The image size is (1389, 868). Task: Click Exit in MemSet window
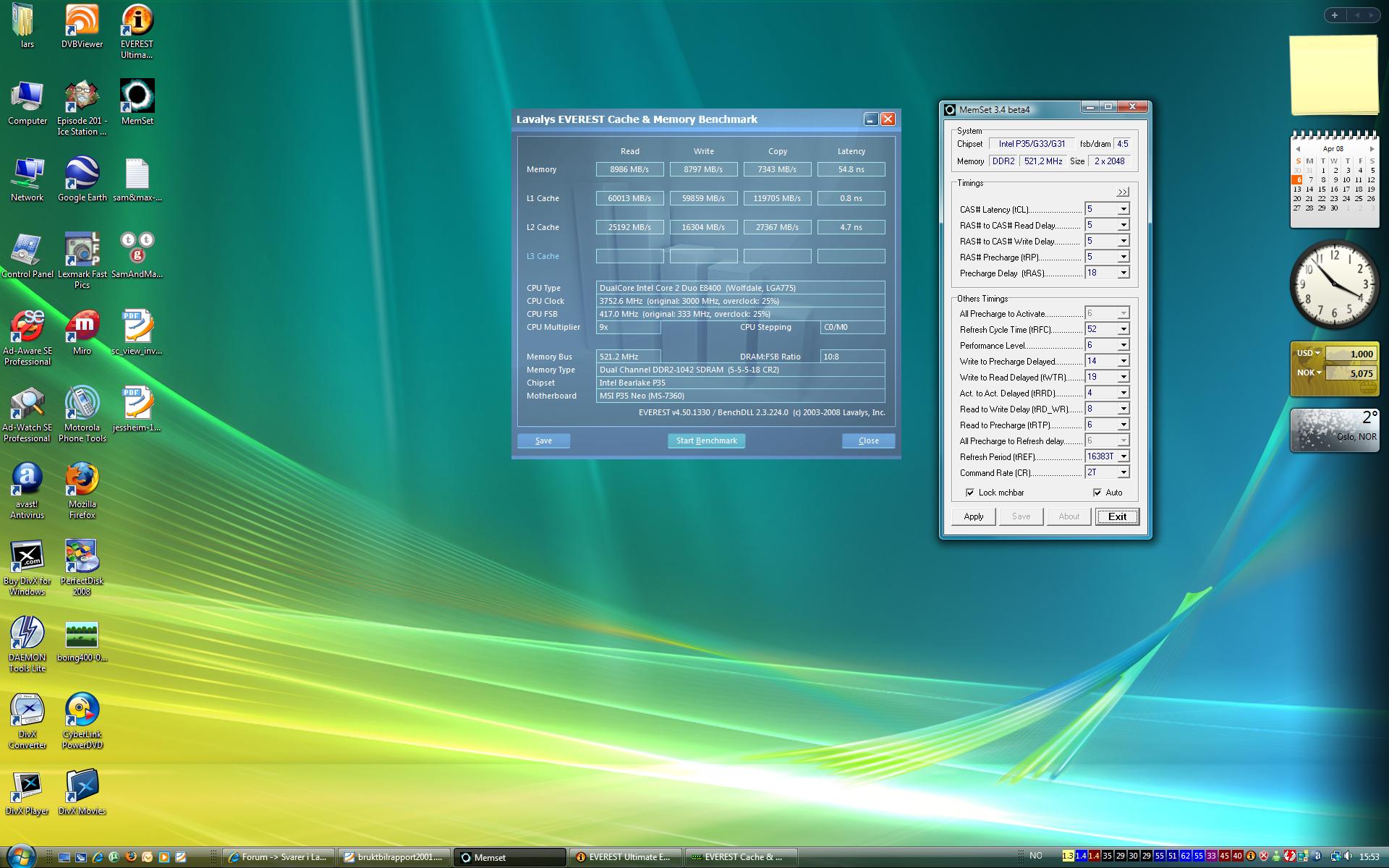pos(1117,516)
